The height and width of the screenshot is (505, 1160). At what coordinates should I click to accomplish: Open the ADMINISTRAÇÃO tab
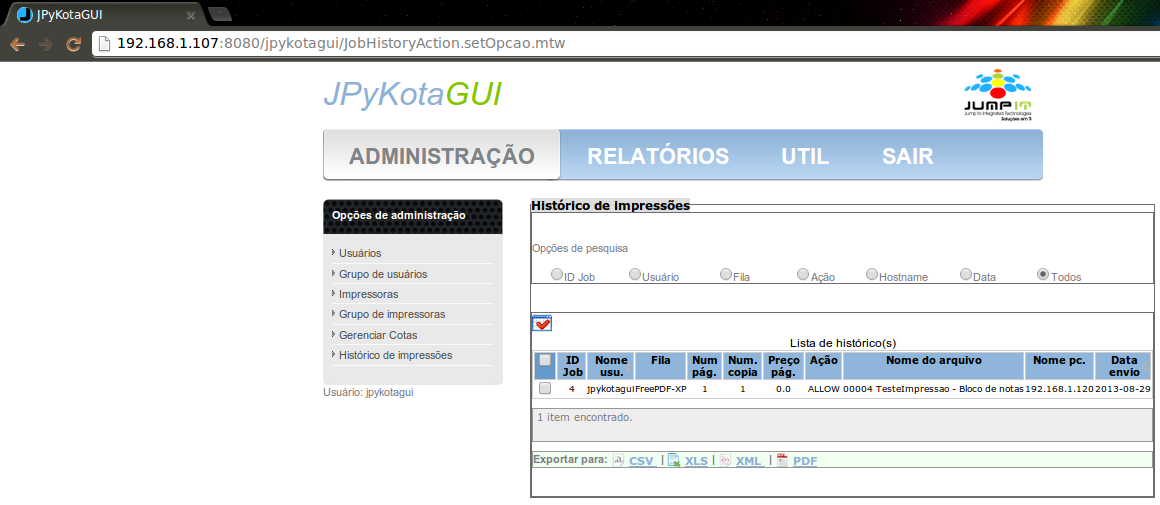pyautogui.click(x=442, y=156)
